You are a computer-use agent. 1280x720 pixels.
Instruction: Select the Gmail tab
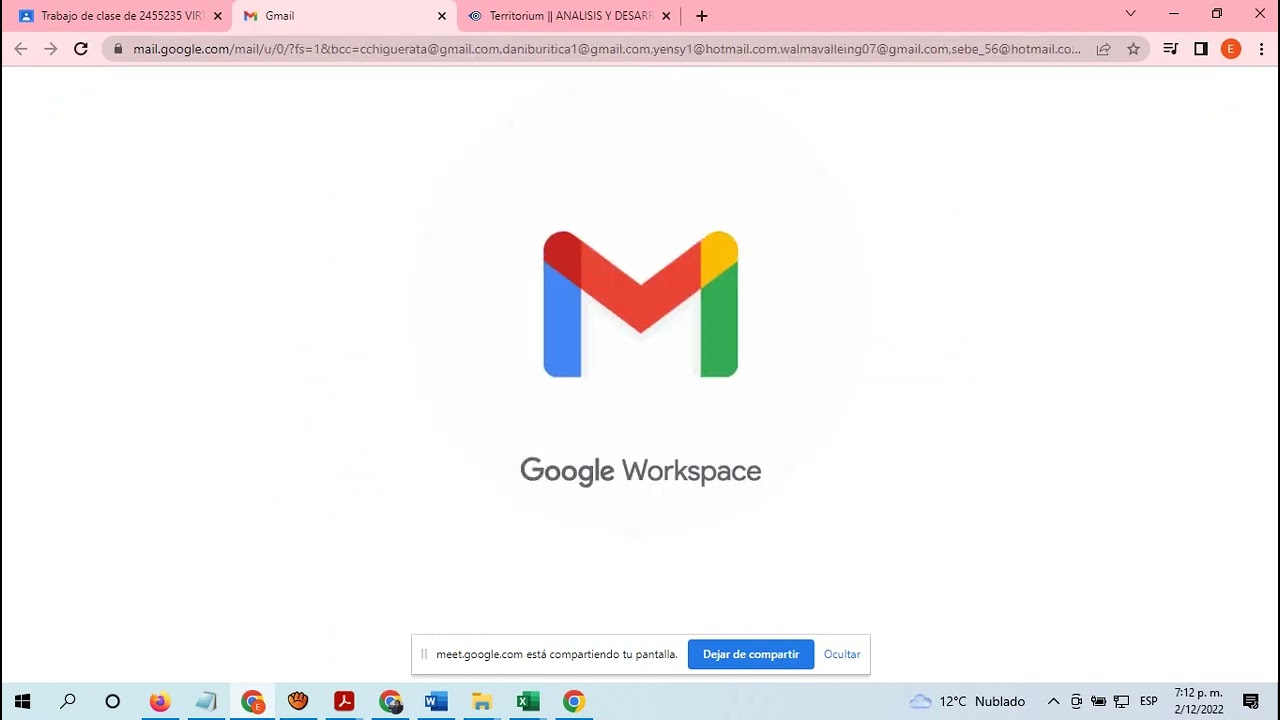343,16
